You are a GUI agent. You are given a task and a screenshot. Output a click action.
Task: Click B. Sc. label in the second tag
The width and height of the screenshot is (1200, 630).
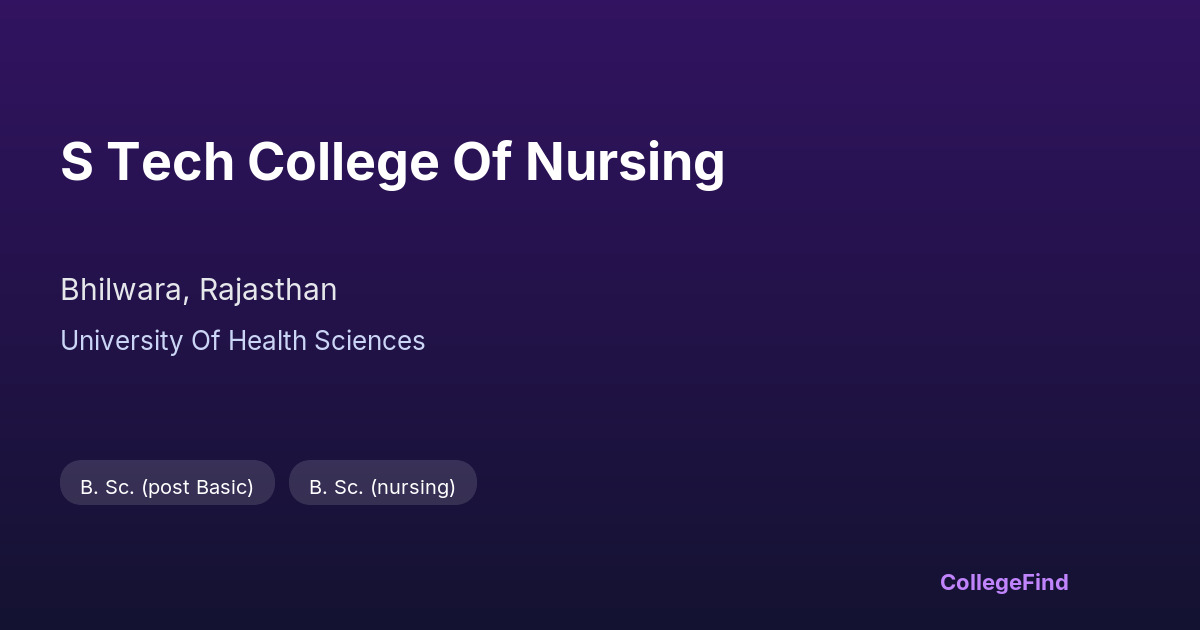point(336,487)
